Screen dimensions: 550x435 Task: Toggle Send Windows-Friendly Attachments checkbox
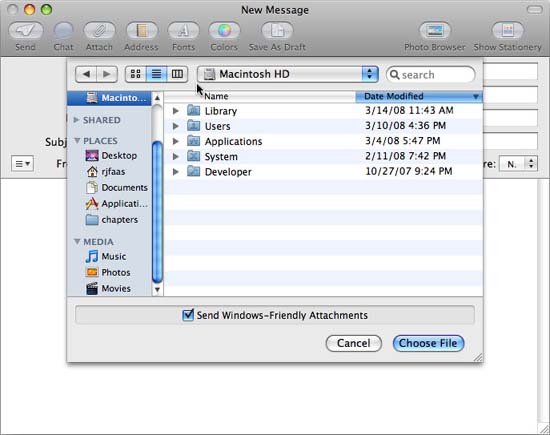188,315
